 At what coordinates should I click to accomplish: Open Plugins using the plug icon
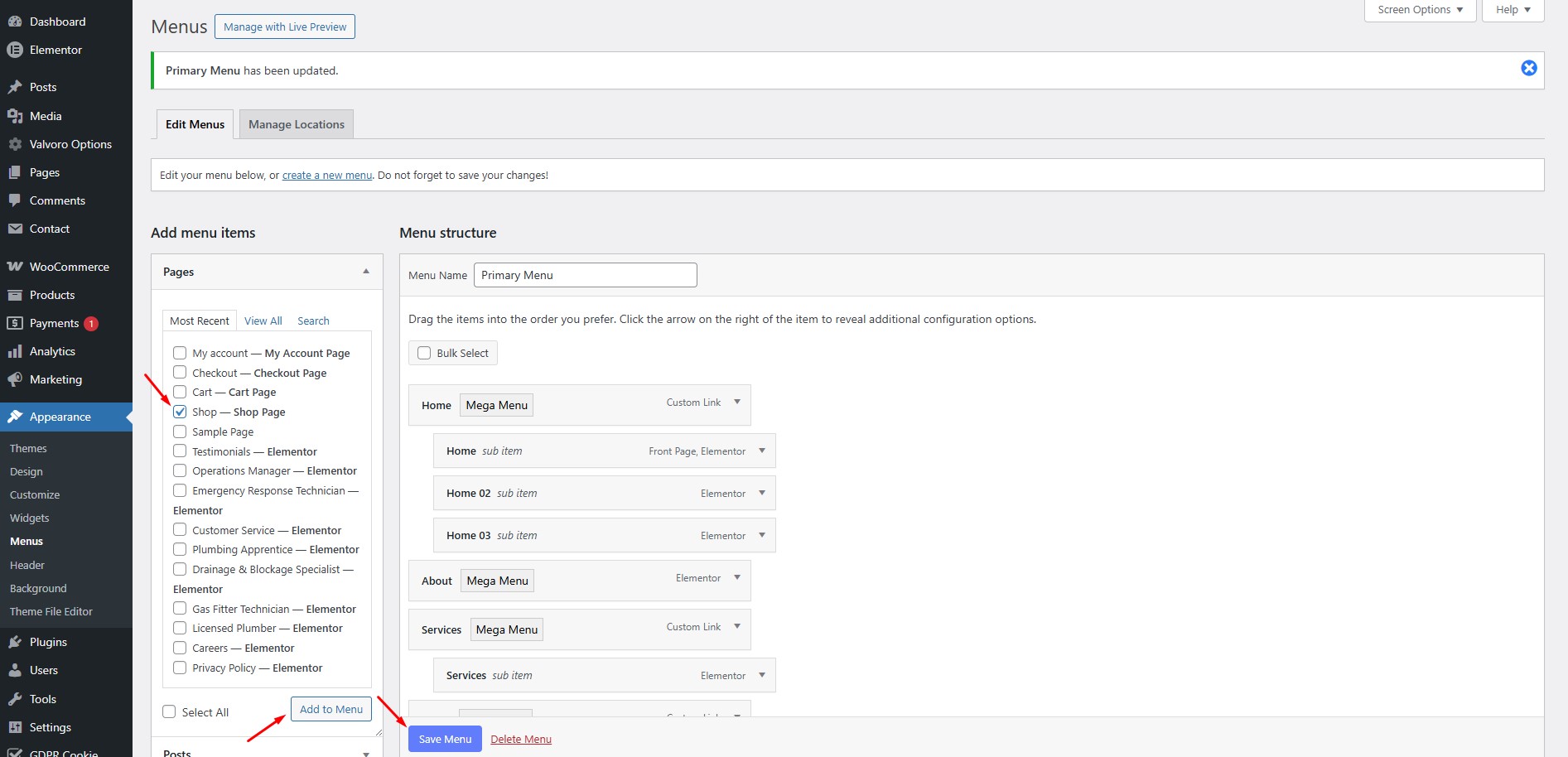[x=15, y=642]
